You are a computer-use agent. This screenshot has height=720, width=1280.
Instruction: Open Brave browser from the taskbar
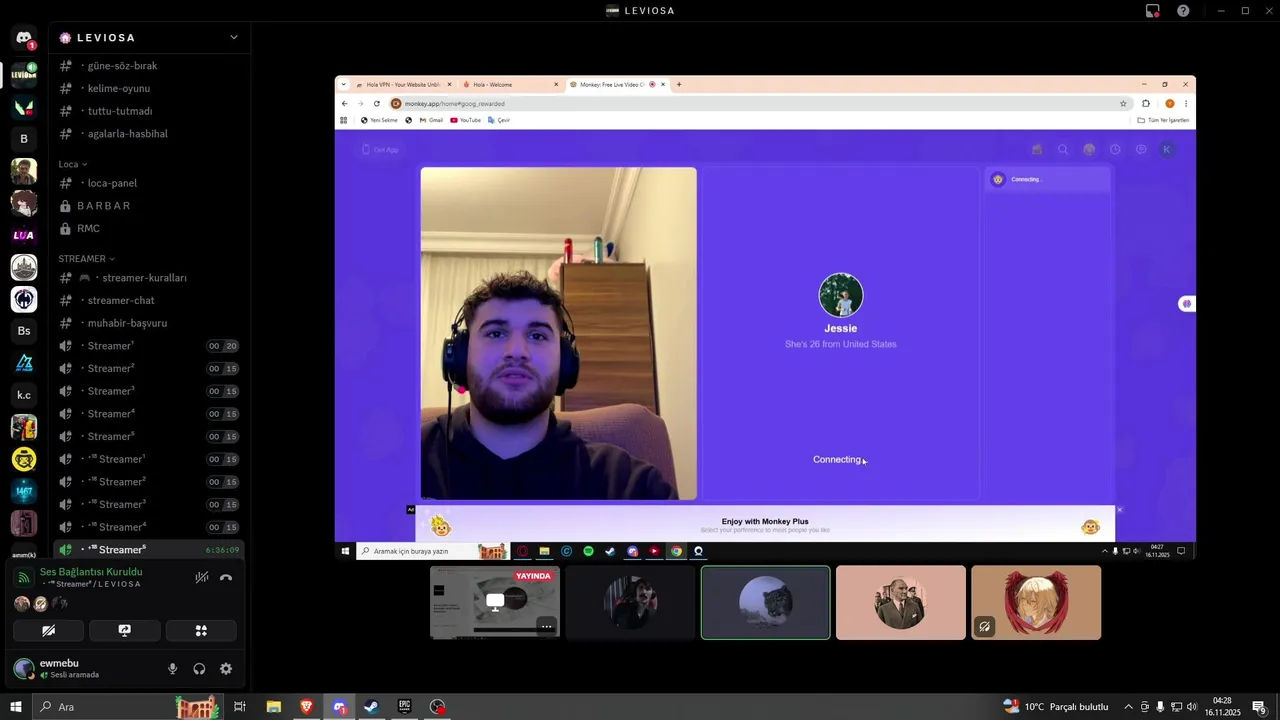coord(306,707)
